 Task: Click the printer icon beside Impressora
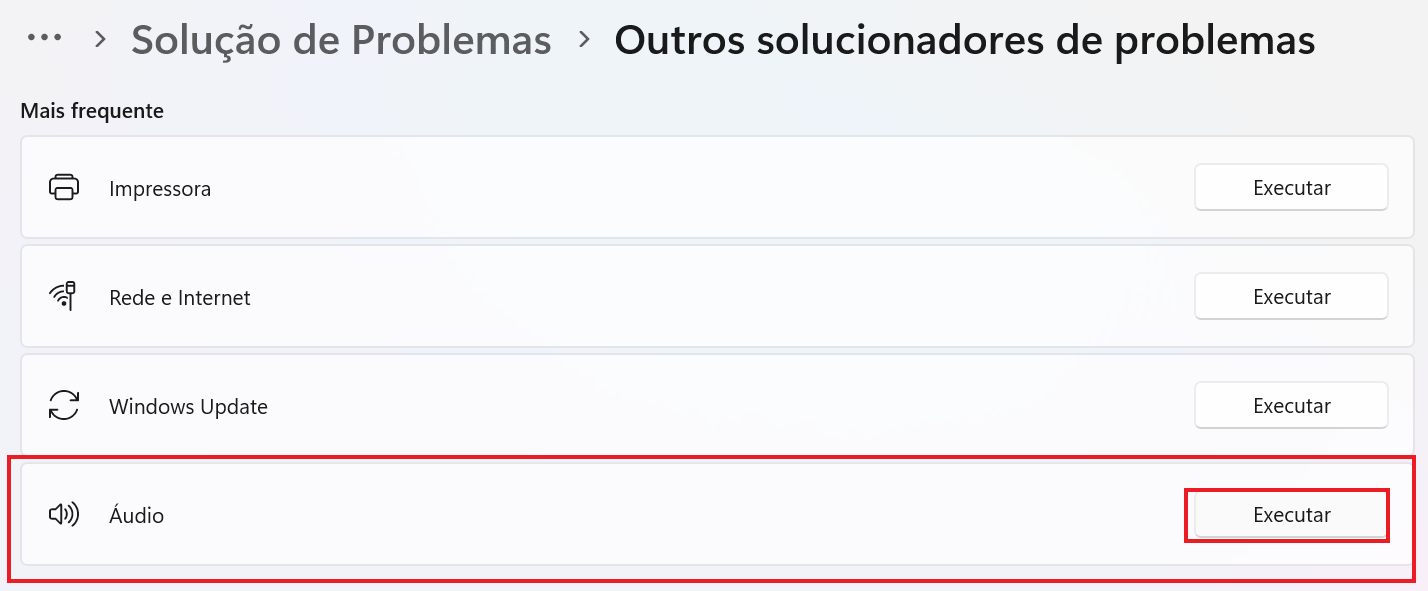click(x=64, y=188)
